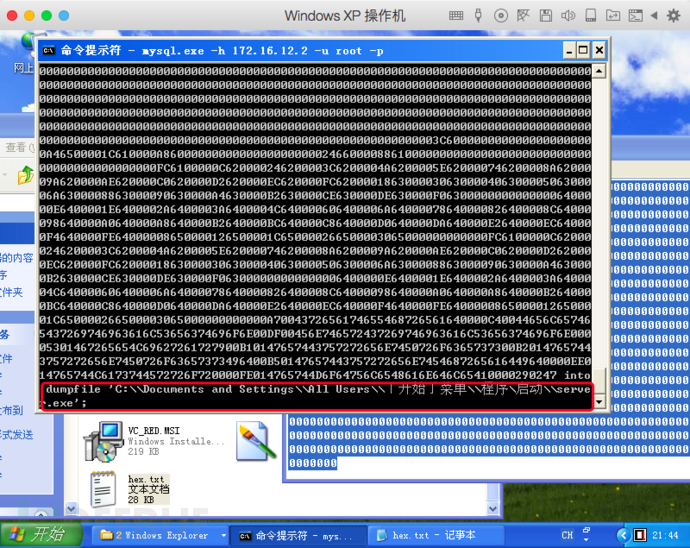The width and height of the screenshot is (690, 548).
Task: Click the CD/DVD disc icon
Action: pos(501,16)
